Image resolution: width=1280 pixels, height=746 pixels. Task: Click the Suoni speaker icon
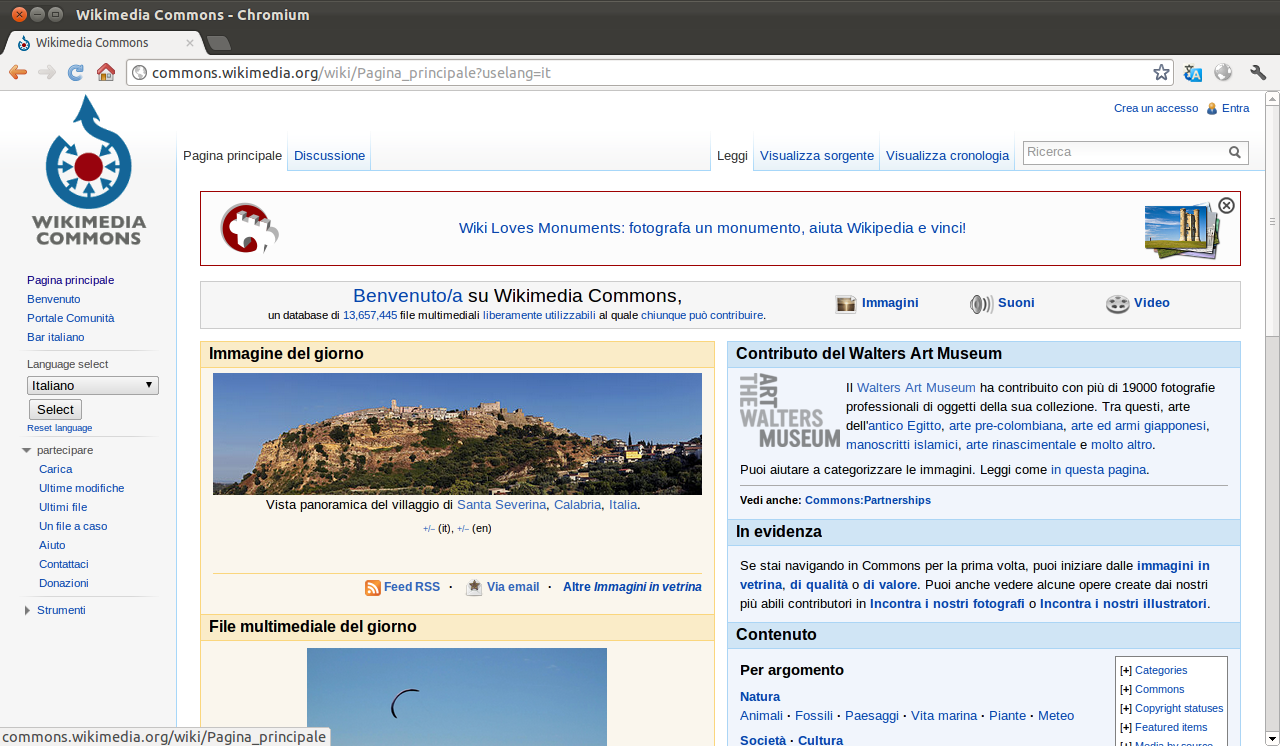click(981, 304)
